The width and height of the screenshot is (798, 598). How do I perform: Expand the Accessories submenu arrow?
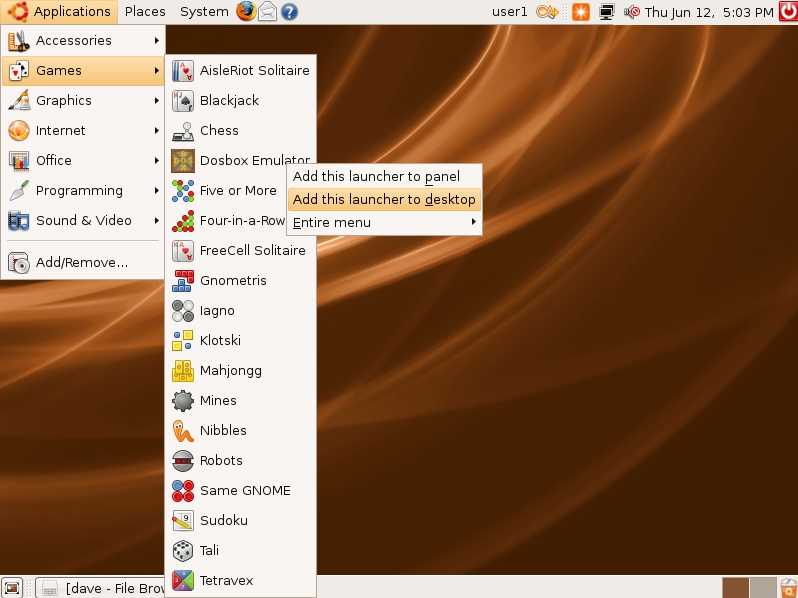click(x=157, y=40)
